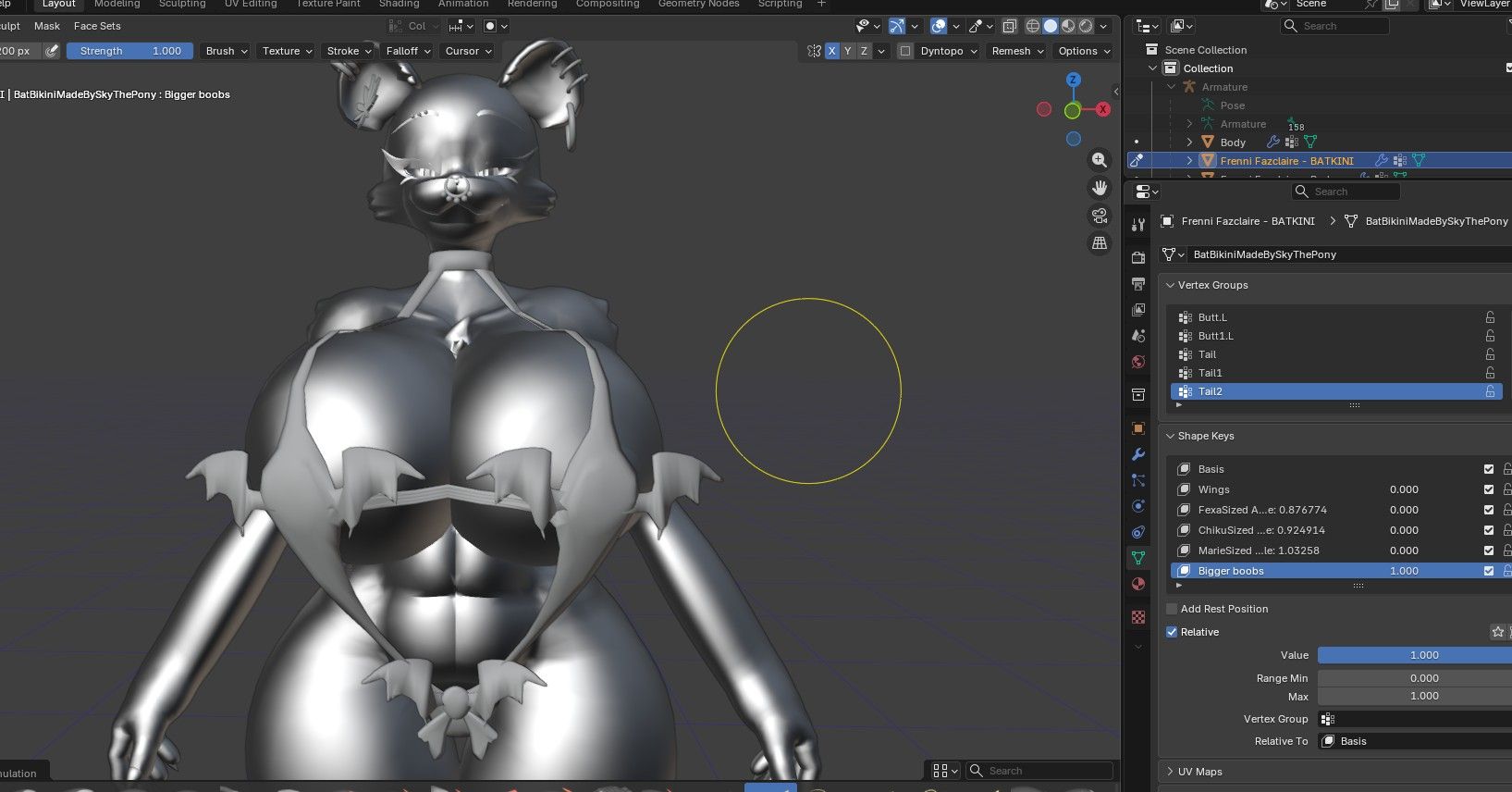Open the Physics properties tab icon
The image size is (1512, 792).
1138,506
